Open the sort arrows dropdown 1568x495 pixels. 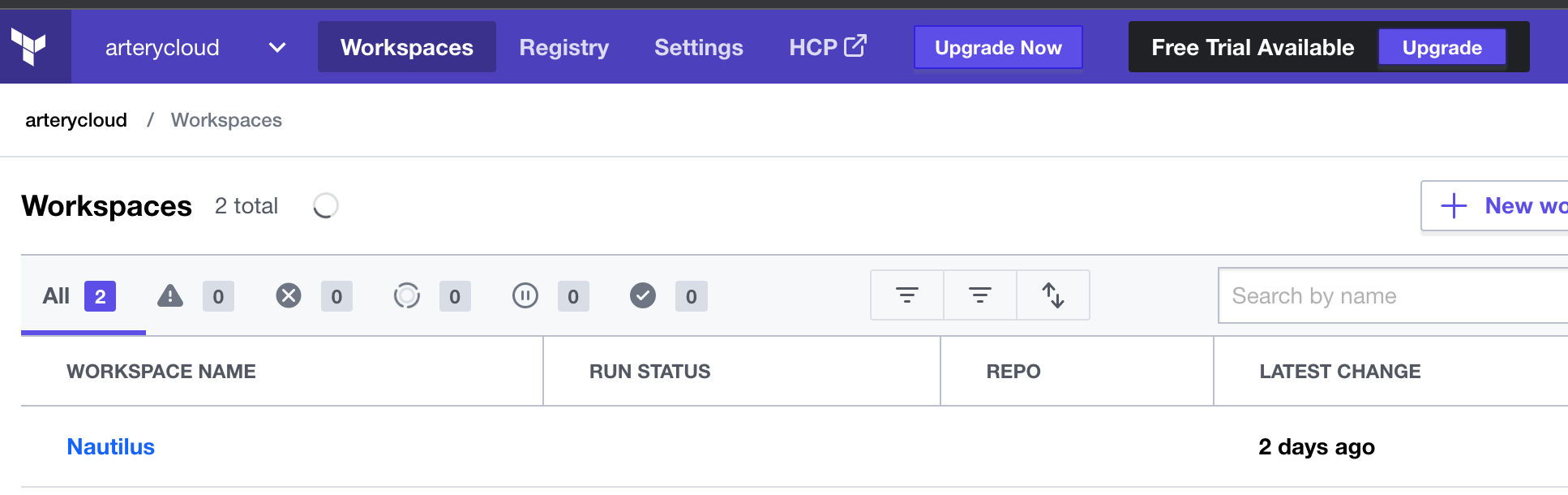click(x=1052, y=295)
